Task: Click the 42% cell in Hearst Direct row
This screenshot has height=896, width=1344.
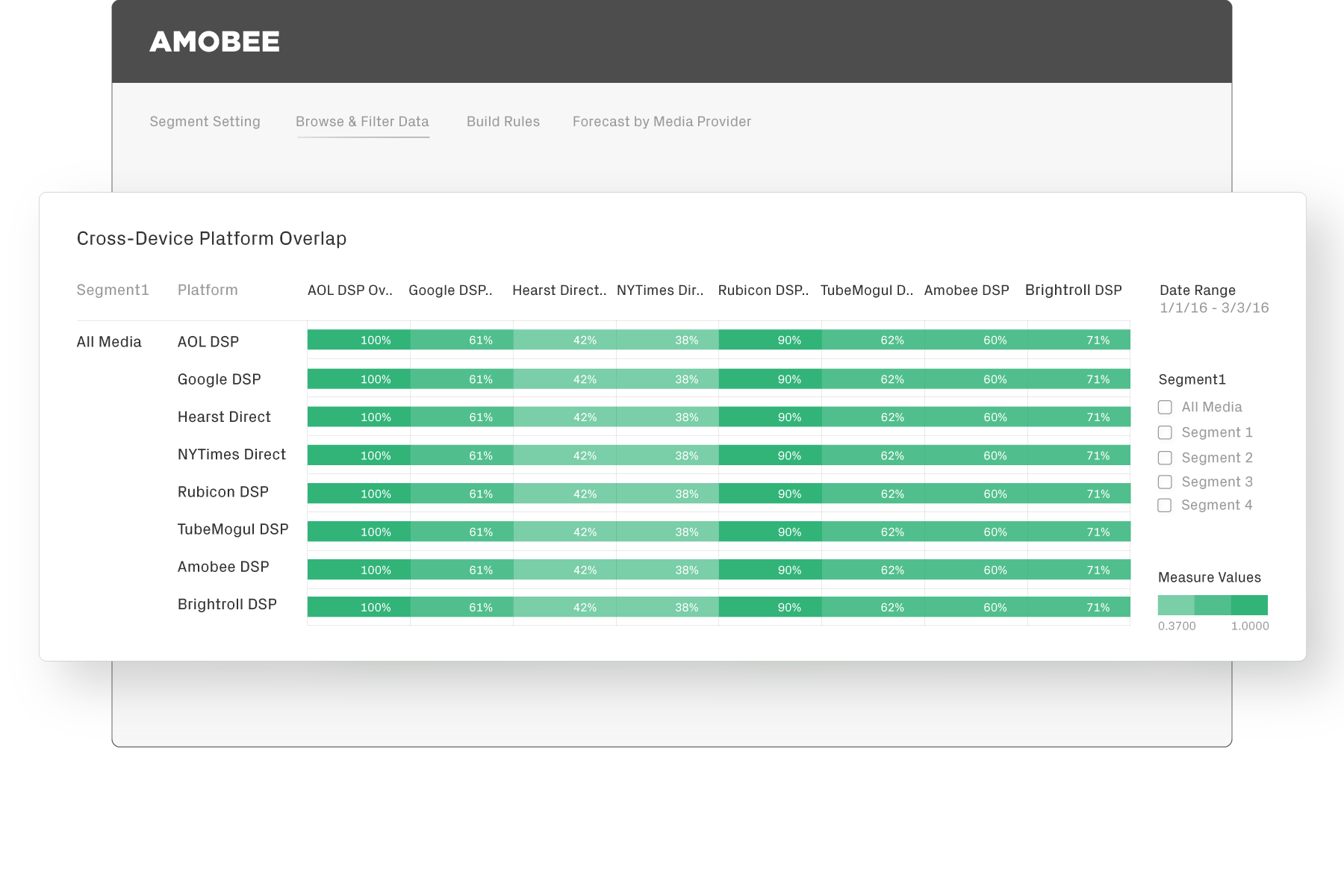Action: tap(565, 417)
